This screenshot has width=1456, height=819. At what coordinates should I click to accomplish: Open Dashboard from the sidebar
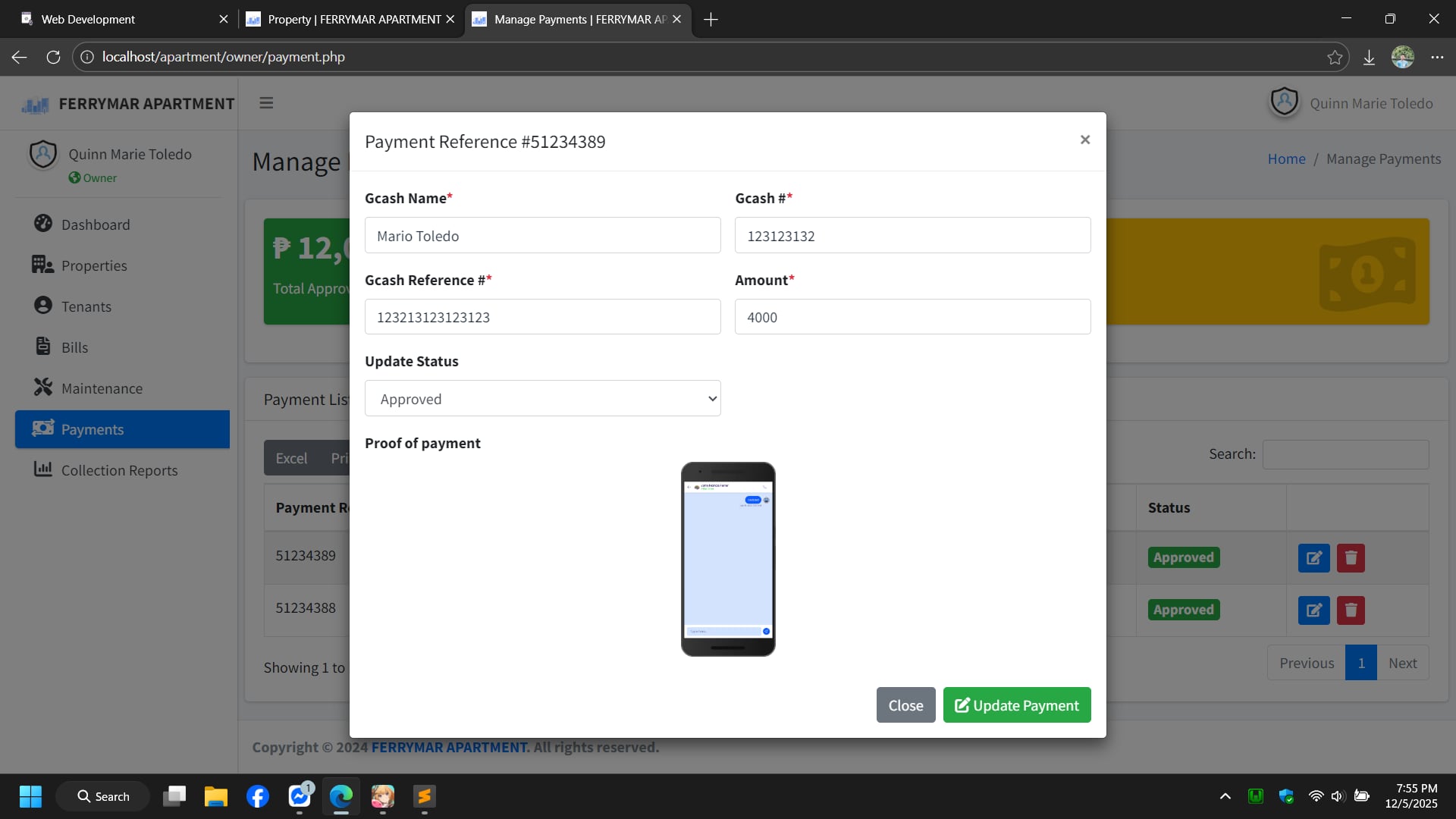click(x=96, y=224)
